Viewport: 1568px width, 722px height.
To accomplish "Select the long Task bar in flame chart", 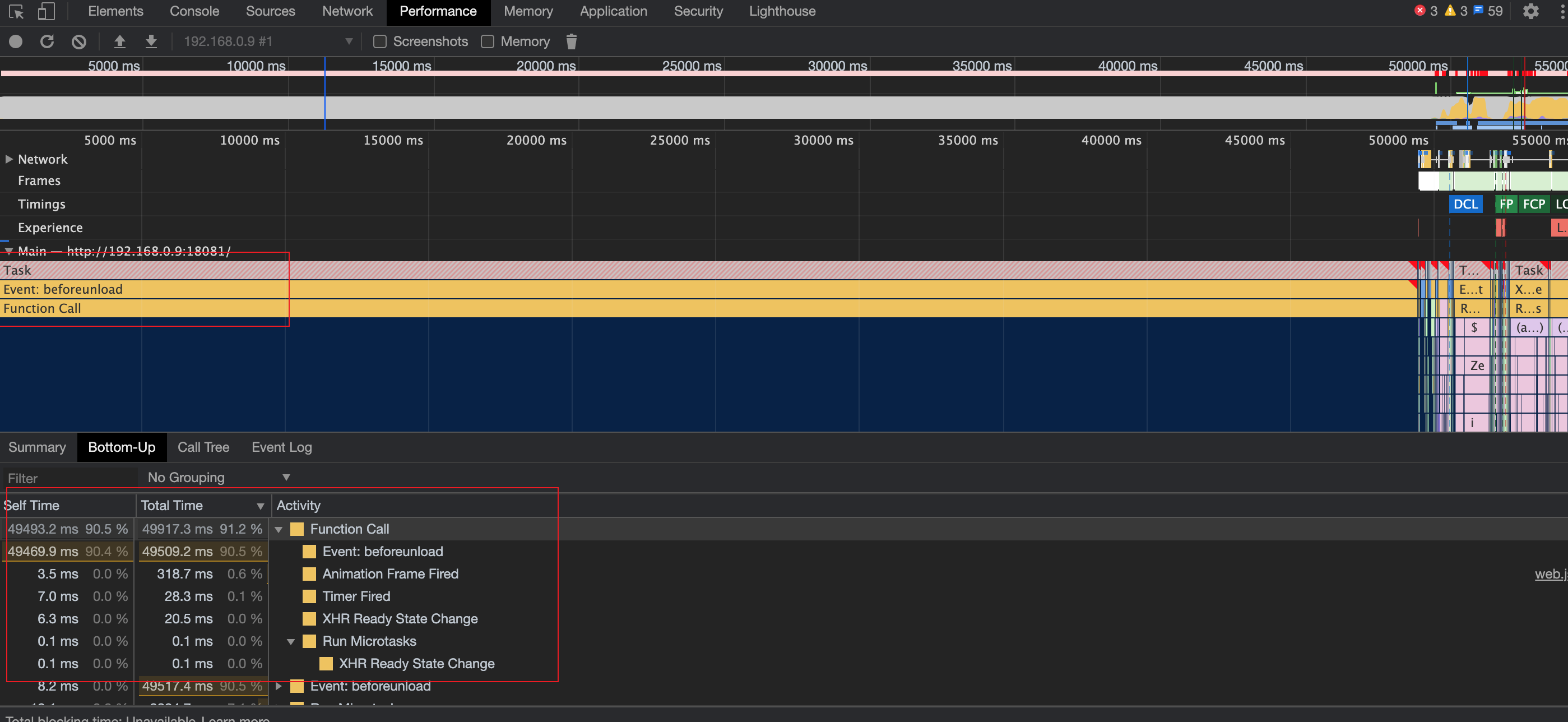I will (x=708, y=270).
